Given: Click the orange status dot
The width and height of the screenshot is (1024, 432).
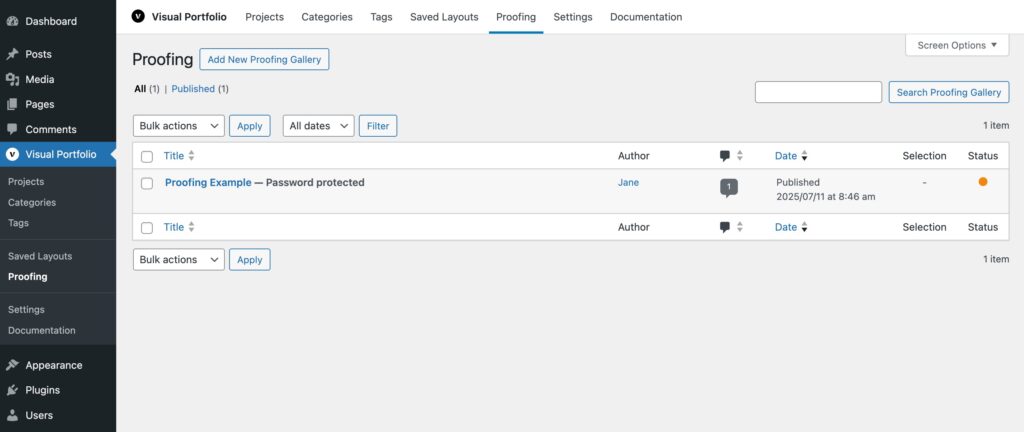Looking at the screenshot, I should click(983, 182).
